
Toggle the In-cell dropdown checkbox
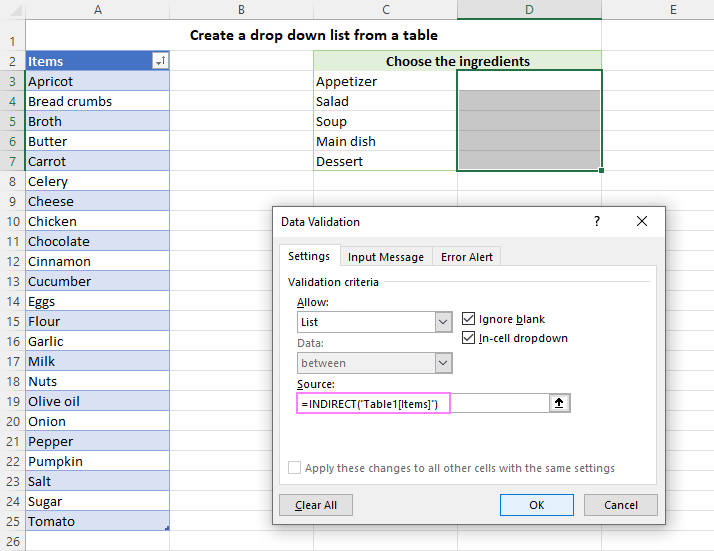pos(470,338)
